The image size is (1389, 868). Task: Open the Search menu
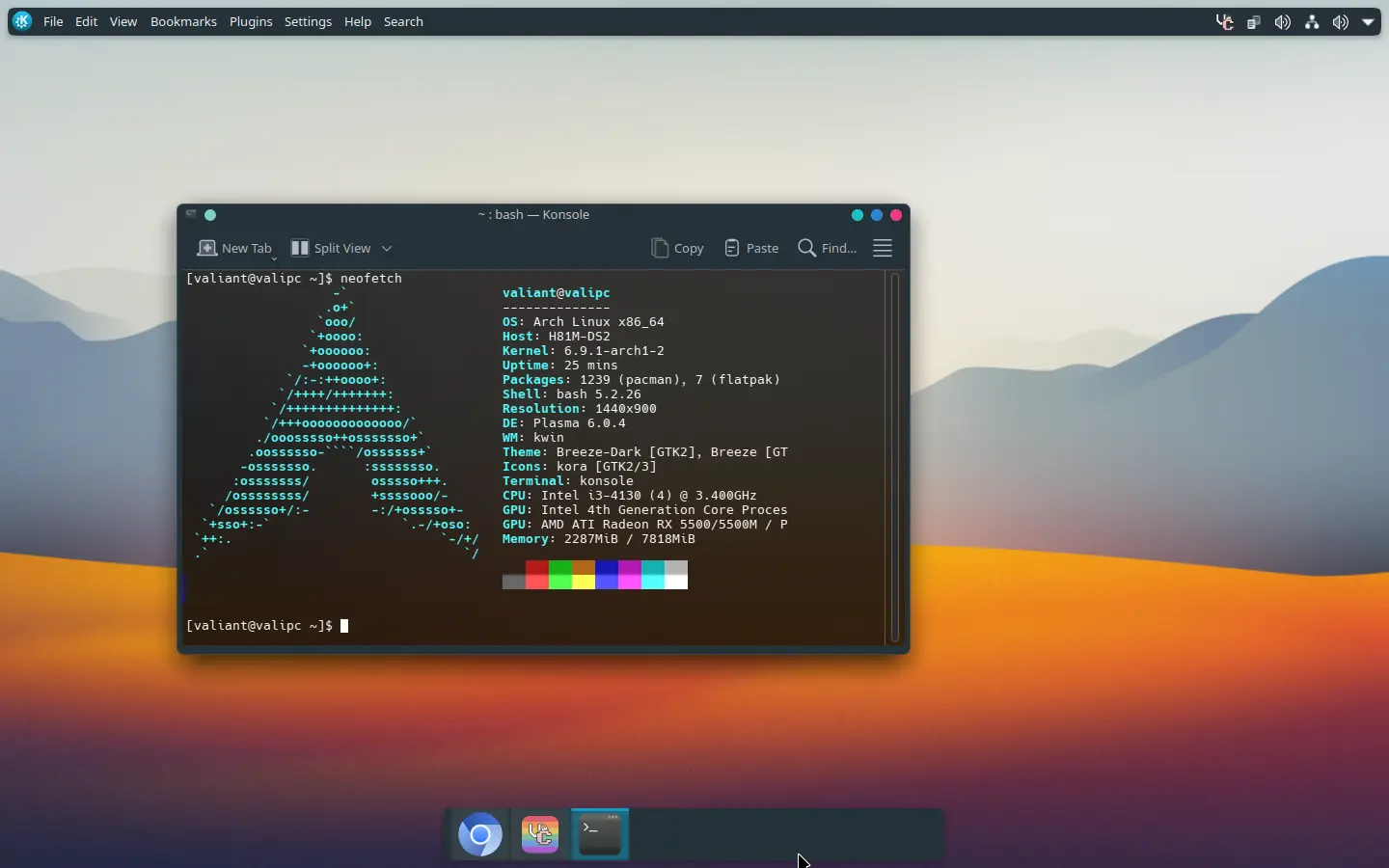point(403,21)
